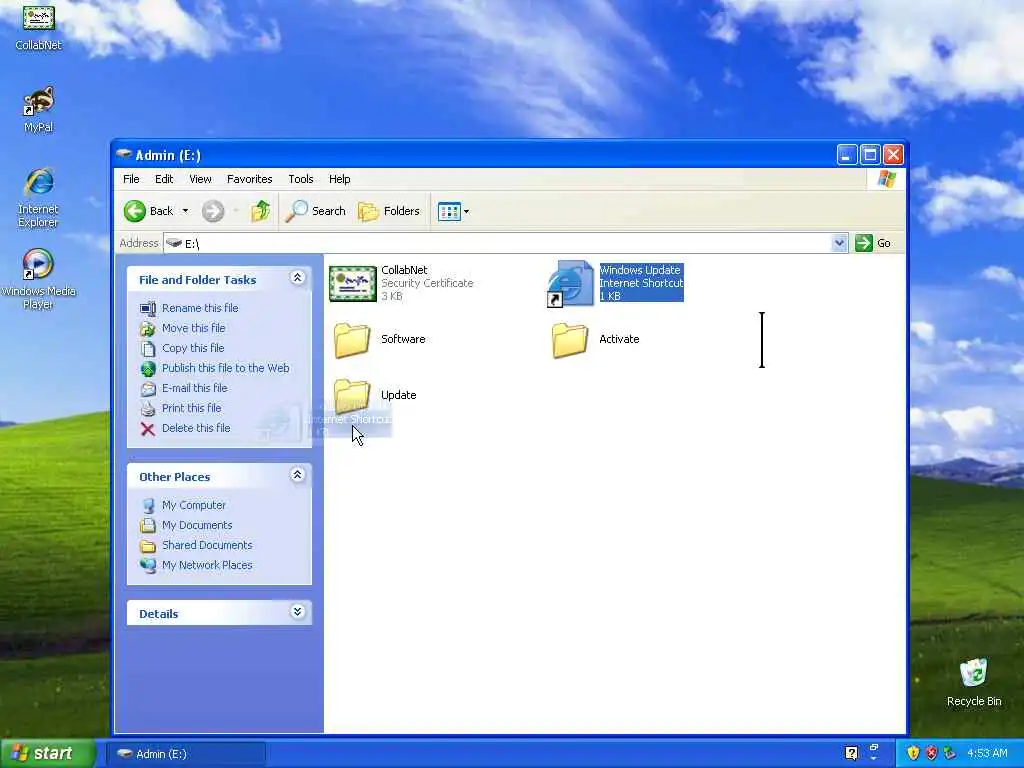Open the Edit menu
The width and height of the screenshot is (1024, 768).
click(164, 179)
